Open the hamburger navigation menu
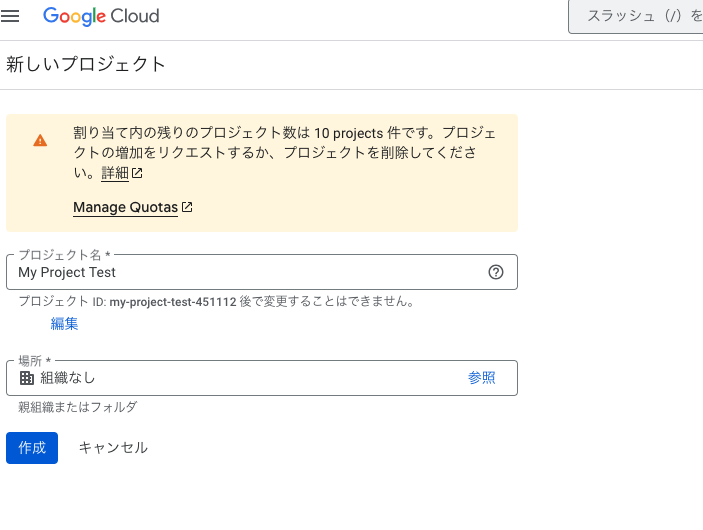The width and height of the screenshot is (703, 530). point(11,17)
